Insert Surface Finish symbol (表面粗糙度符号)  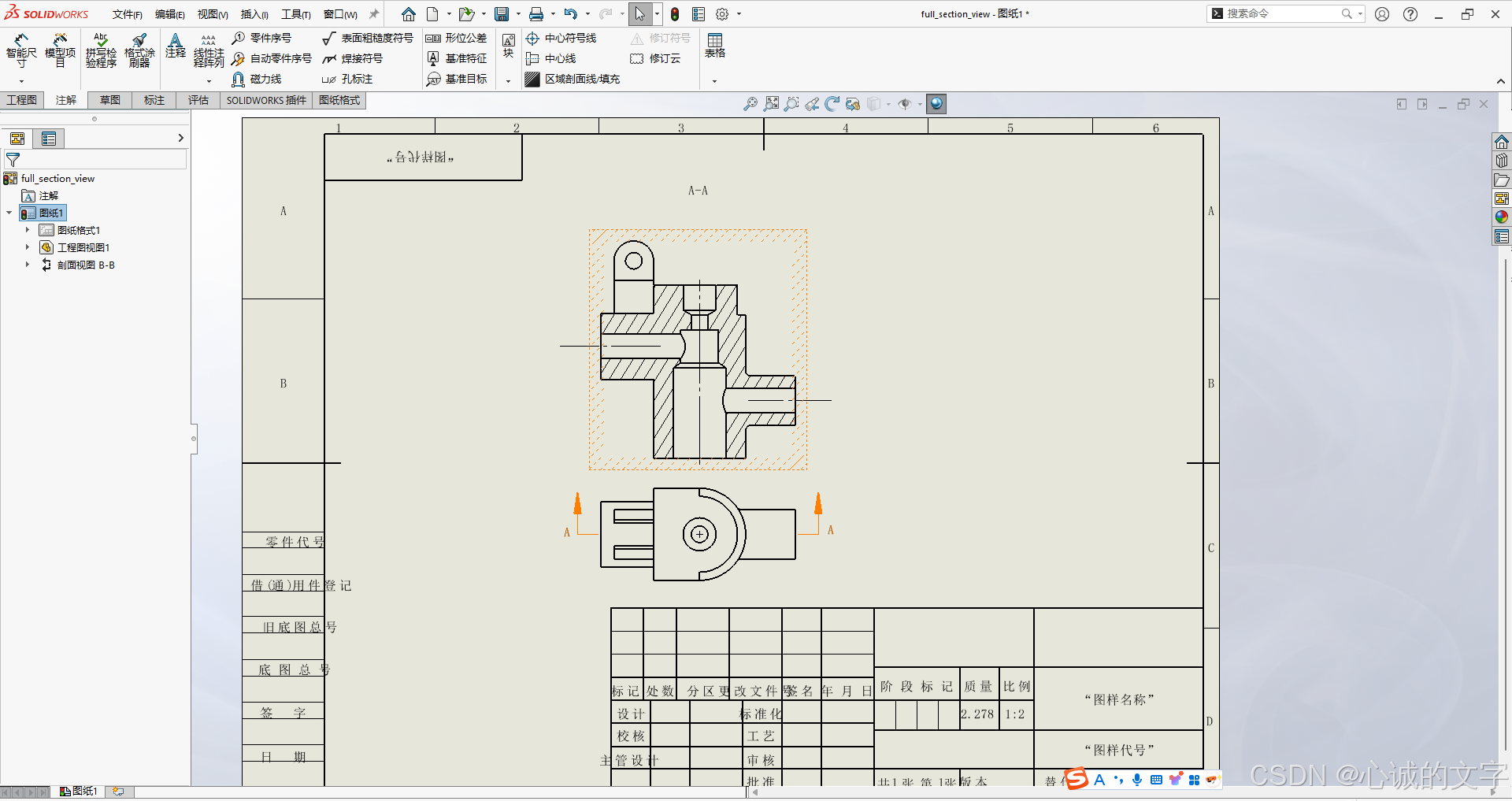click(x=368, y=38)
